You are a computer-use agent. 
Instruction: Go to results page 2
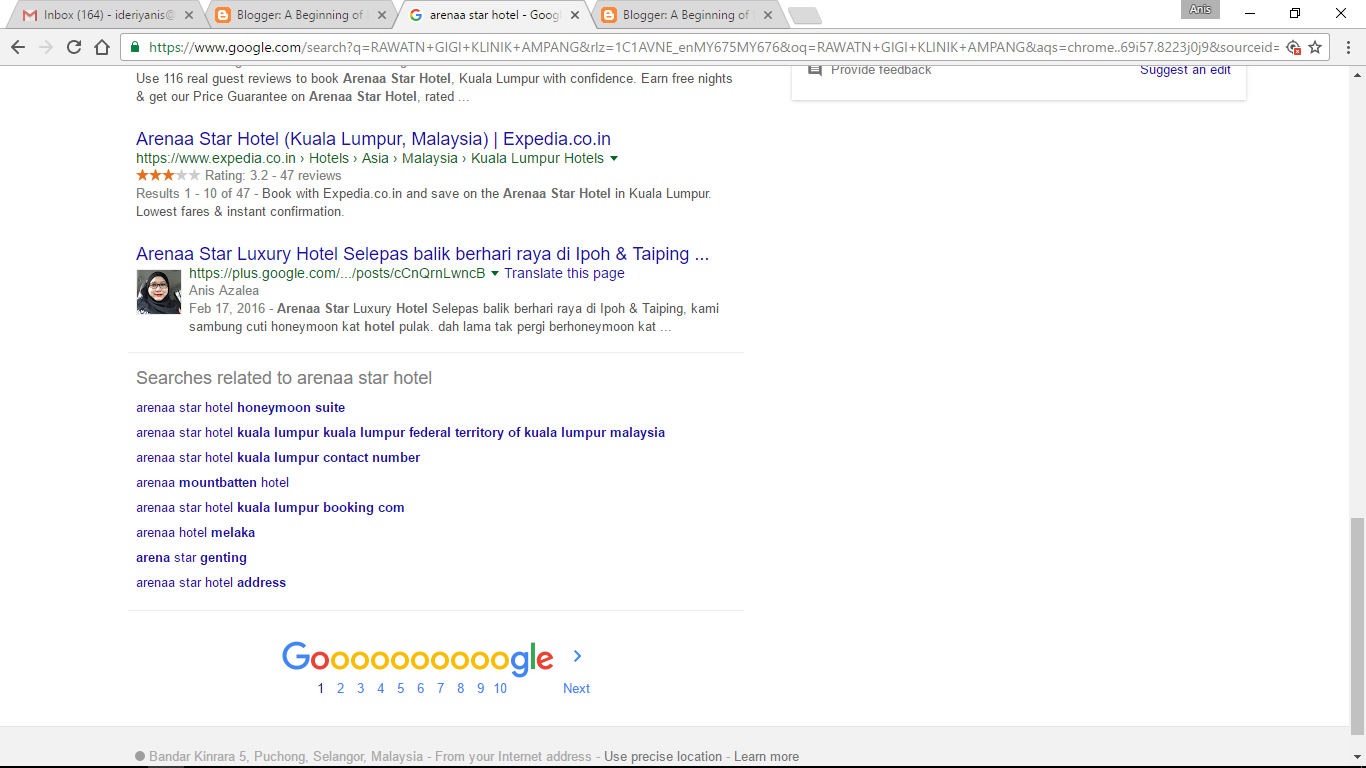[340, 688]
